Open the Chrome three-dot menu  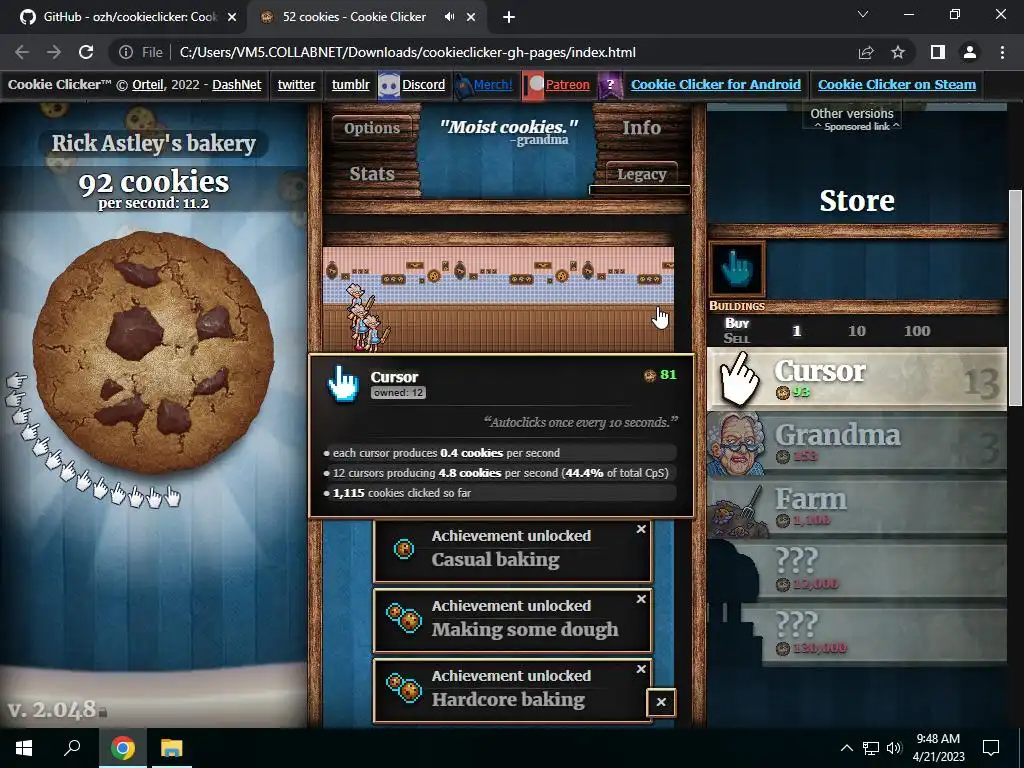(1002, 52)
